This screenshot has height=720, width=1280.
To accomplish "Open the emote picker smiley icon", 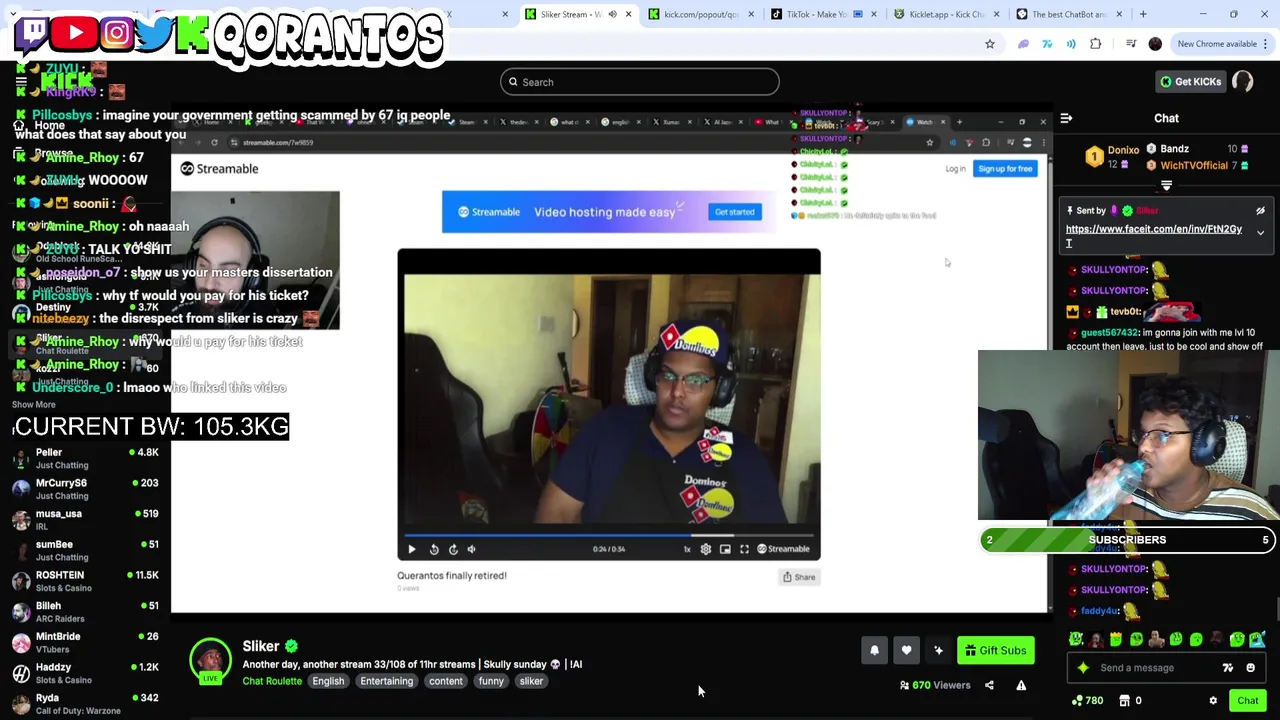I will [x=1250, y=668].
